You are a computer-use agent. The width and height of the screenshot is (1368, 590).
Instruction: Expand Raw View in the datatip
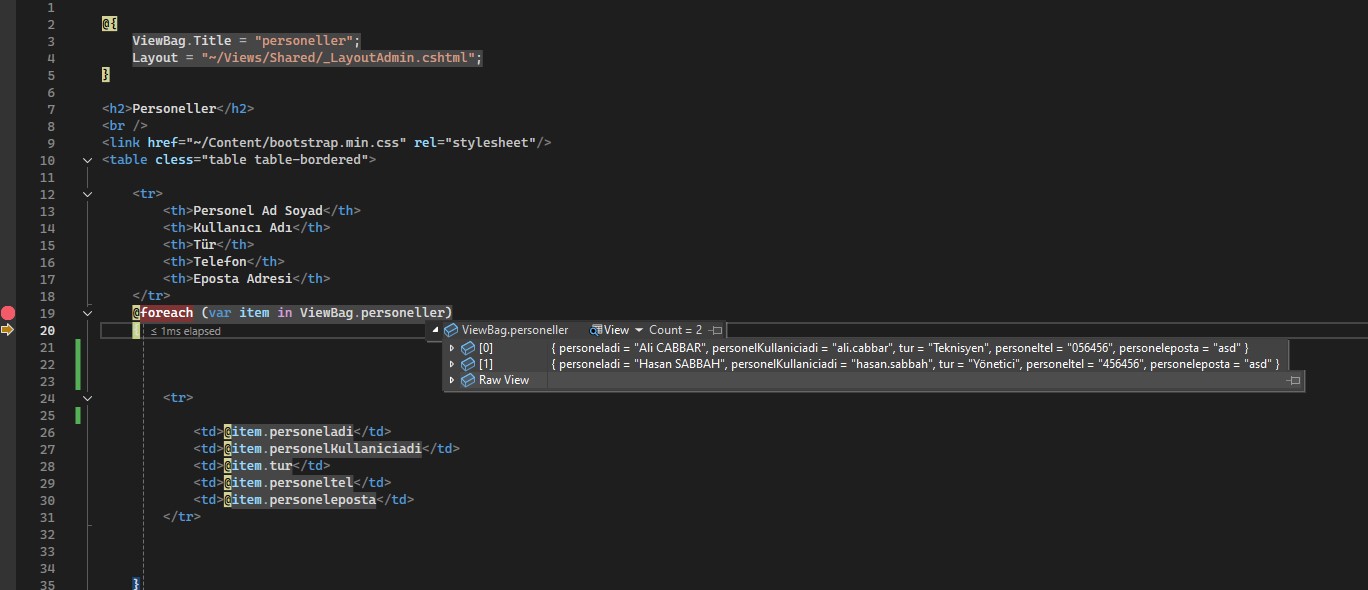pyautogui.click(x=452, y=380)
